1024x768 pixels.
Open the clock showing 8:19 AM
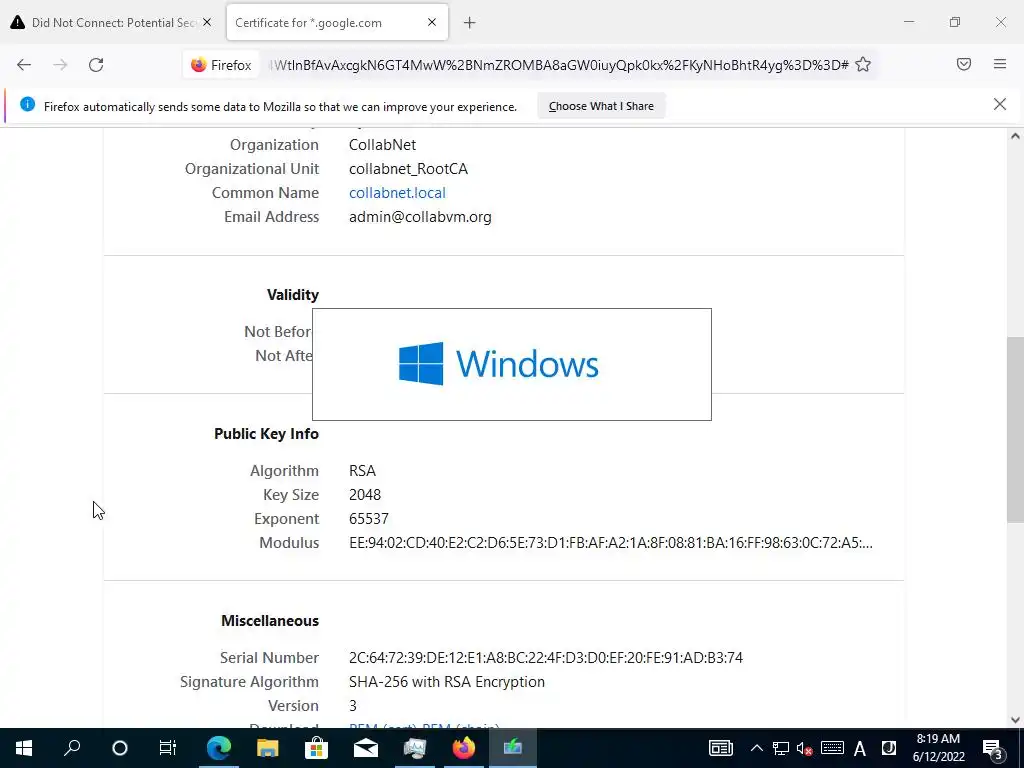(938, 748)
